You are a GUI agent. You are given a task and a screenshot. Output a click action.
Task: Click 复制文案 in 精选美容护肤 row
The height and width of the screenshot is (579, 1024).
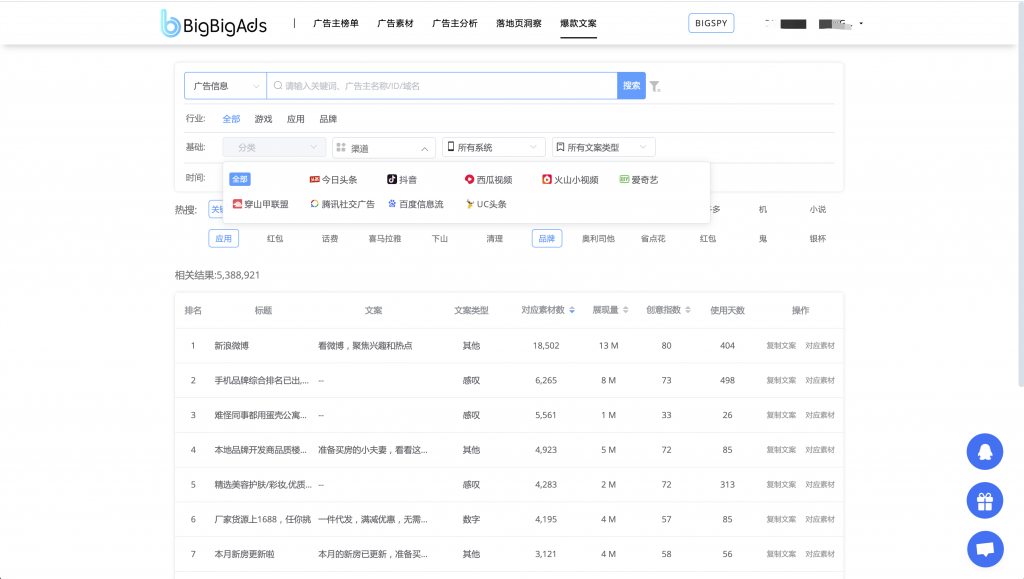click(x=781, y=485)
